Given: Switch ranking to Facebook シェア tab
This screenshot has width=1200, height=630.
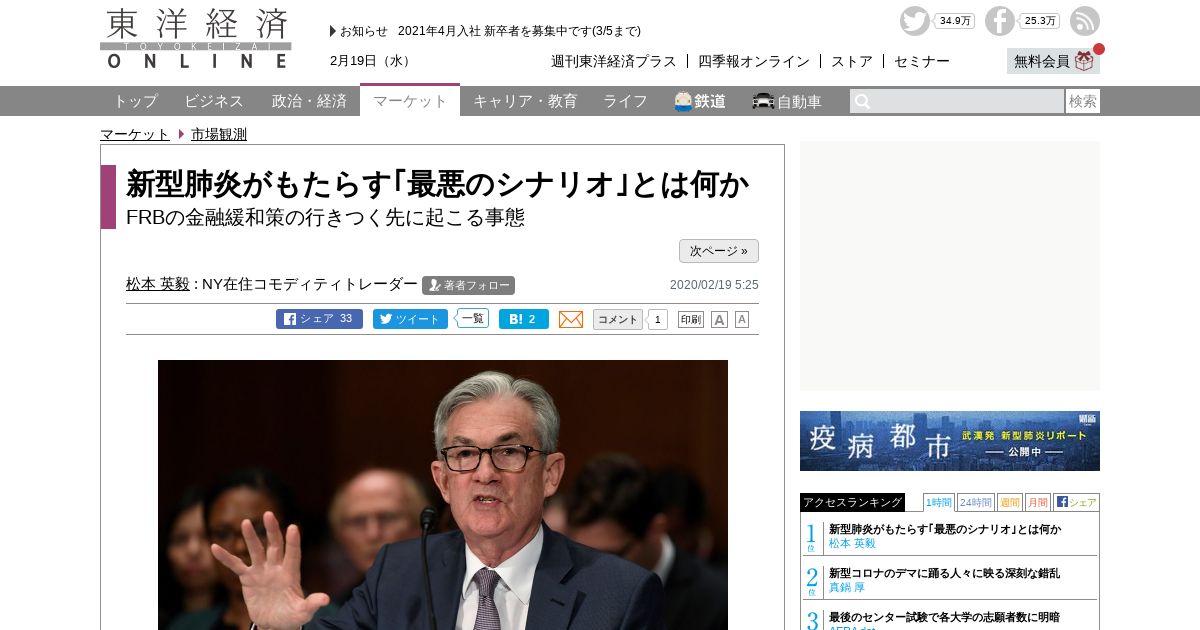Looking at the screenshot, I should [1076, 502].
